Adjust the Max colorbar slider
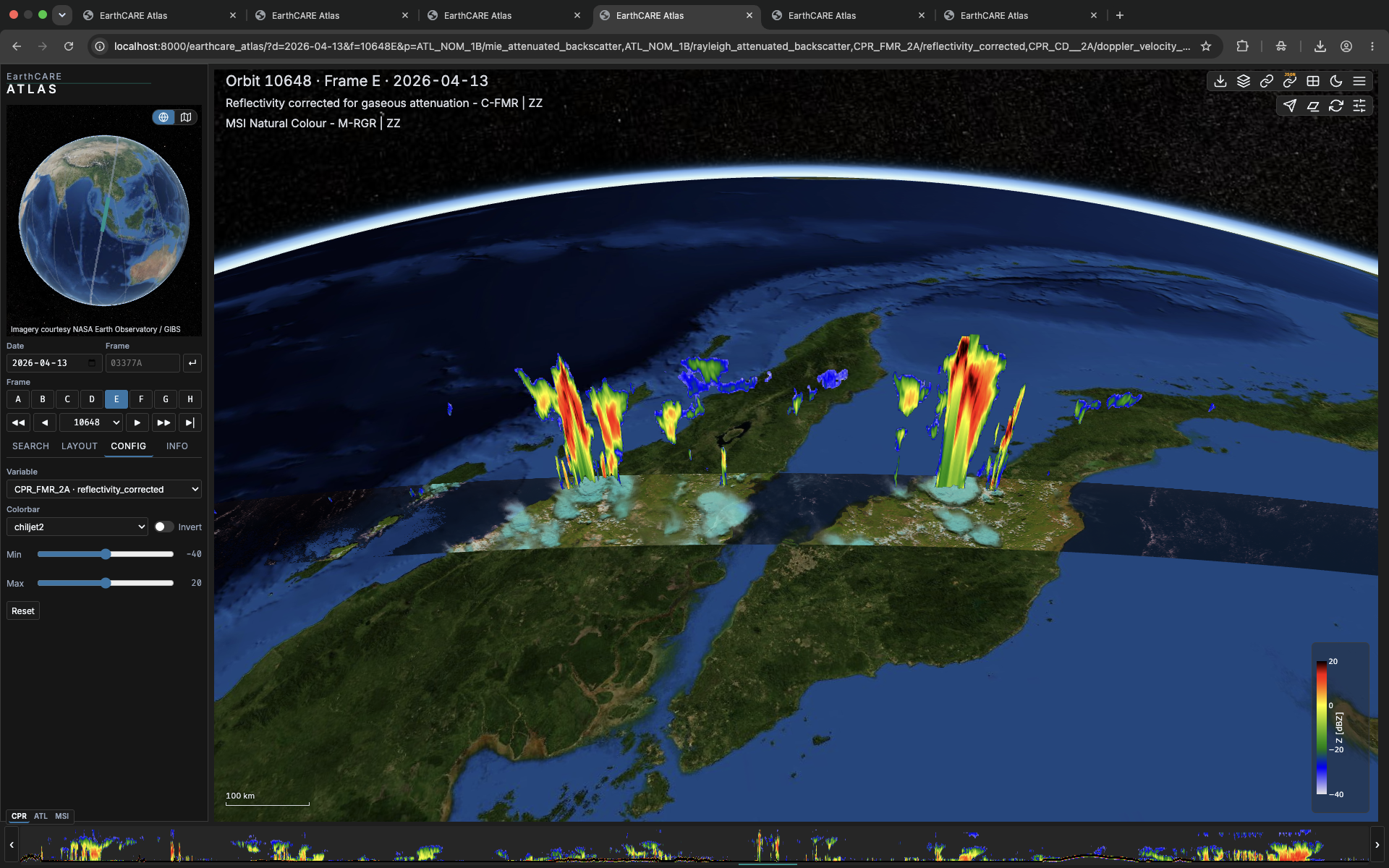This screenshot has width=1389, height=868. click(106, 583)
